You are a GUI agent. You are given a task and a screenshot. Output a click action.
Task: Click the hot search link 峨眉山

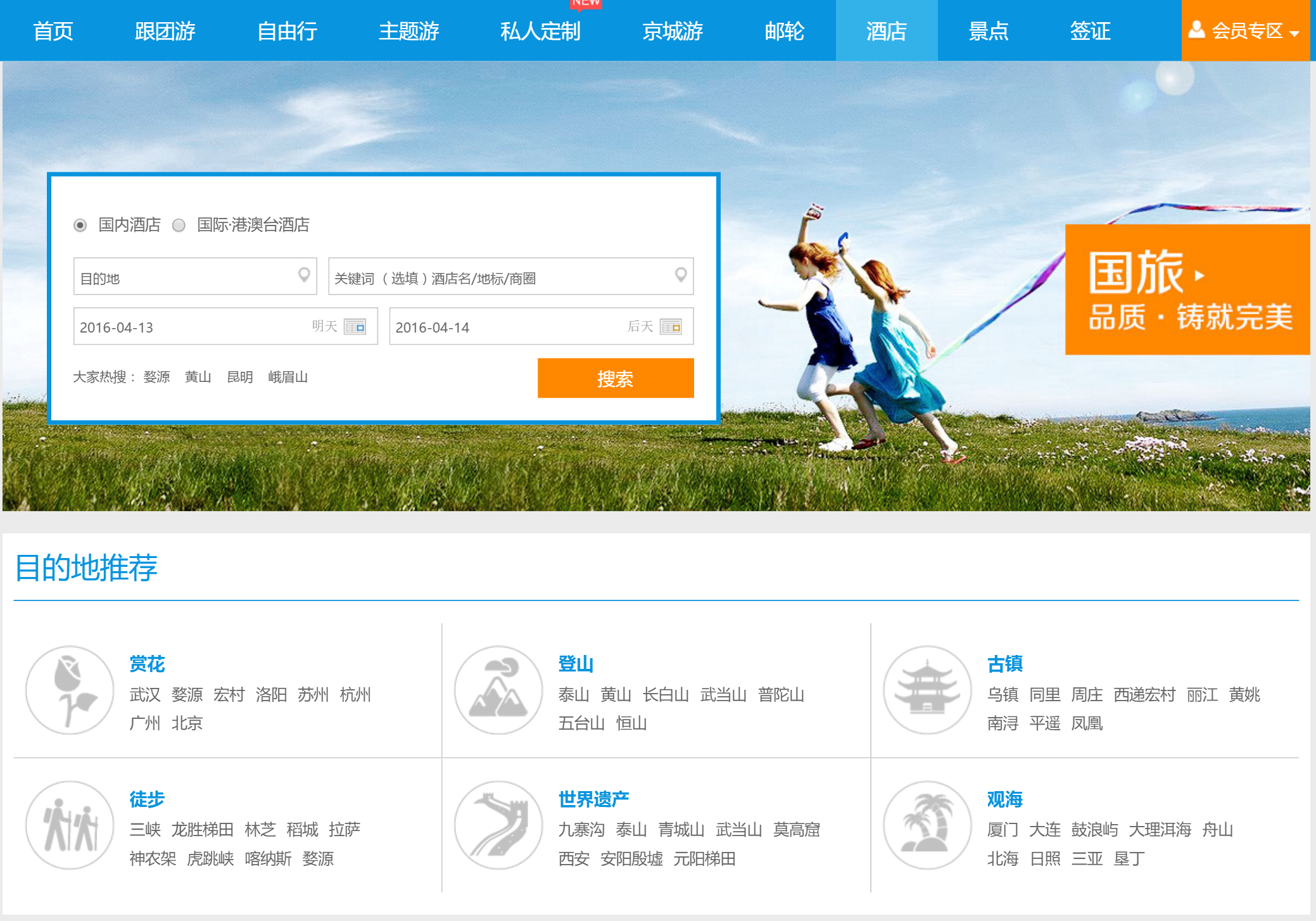(x=288, y=377)
